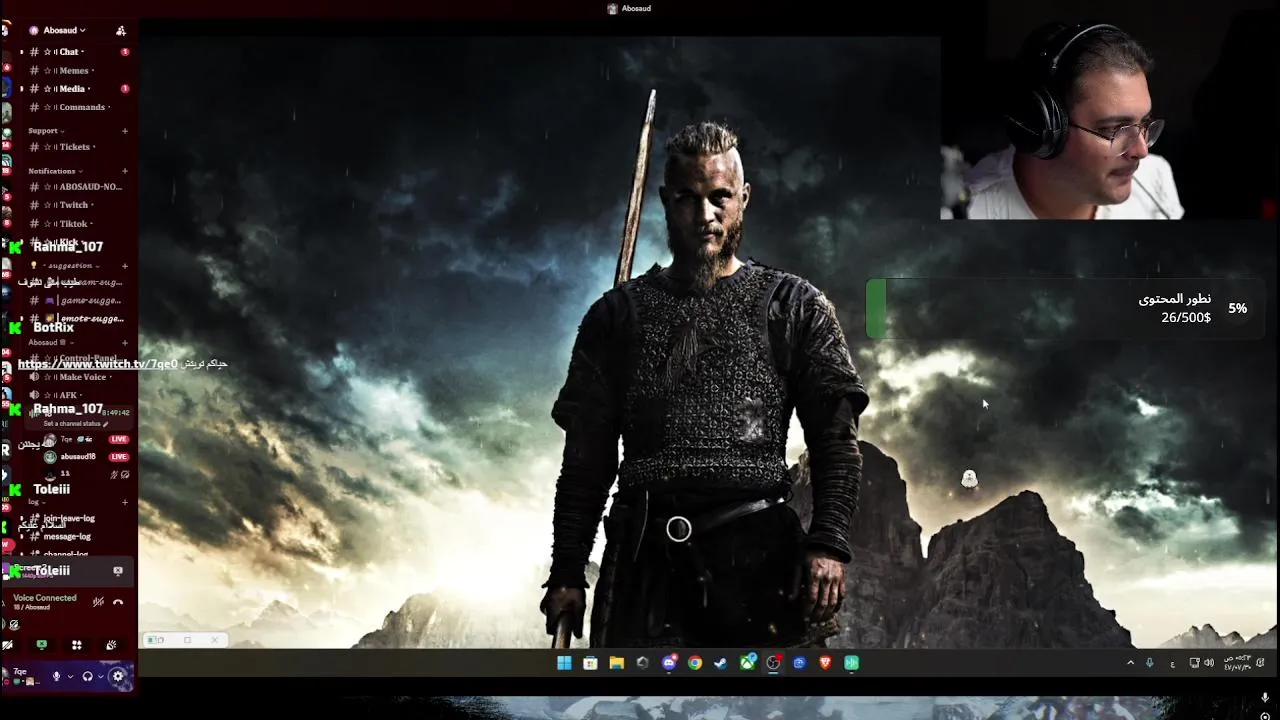
Task: Collapse the suggestion category
Action: [x=65, y=266]
